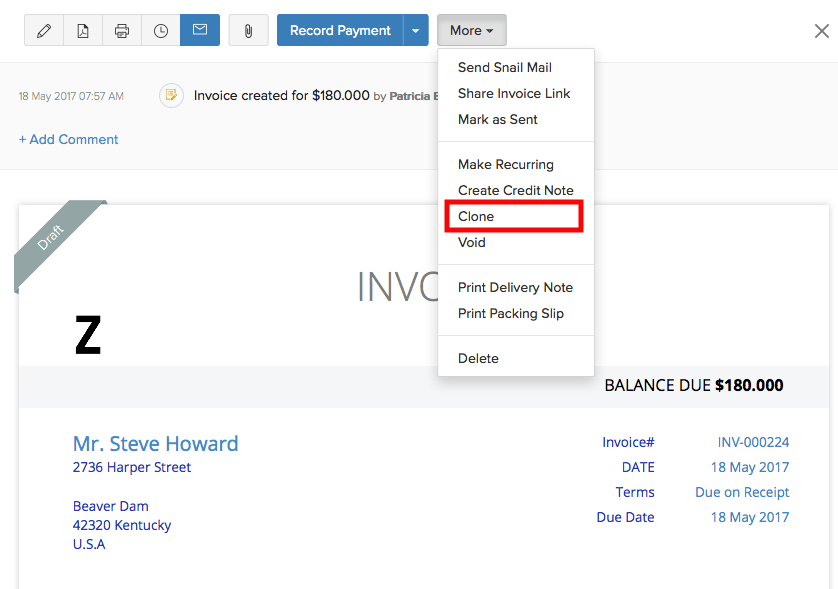Choose Print Delivery Note option

click(x=515, y=287)
